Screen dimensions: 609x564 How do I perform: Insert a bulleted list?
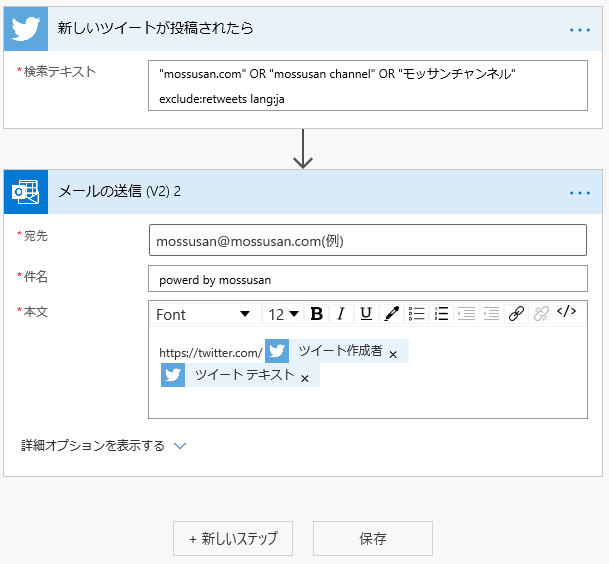click(417, 314)
